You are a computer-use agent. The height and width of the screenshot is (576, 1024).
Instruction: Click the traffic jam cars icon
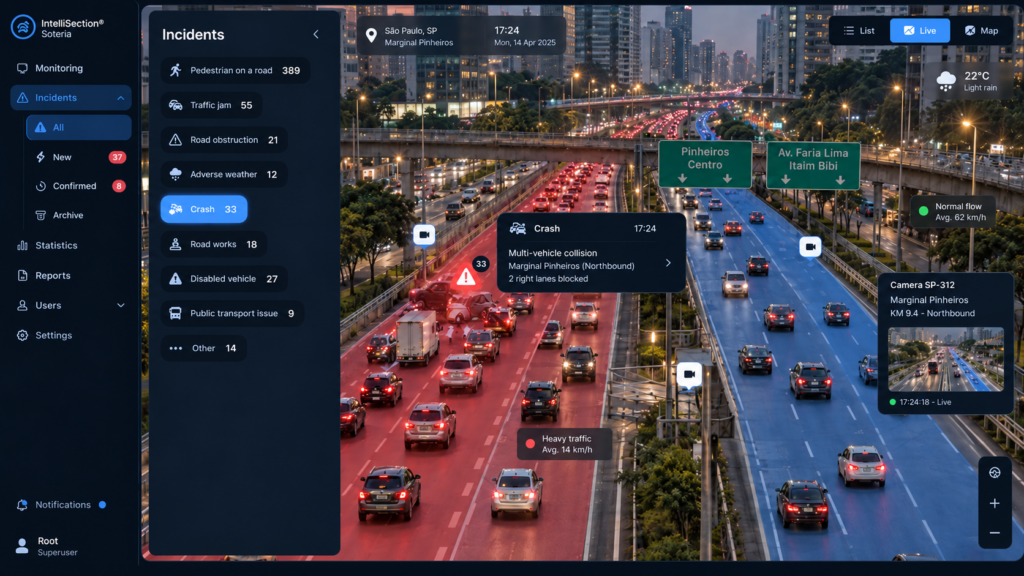[x=176, y=105]
